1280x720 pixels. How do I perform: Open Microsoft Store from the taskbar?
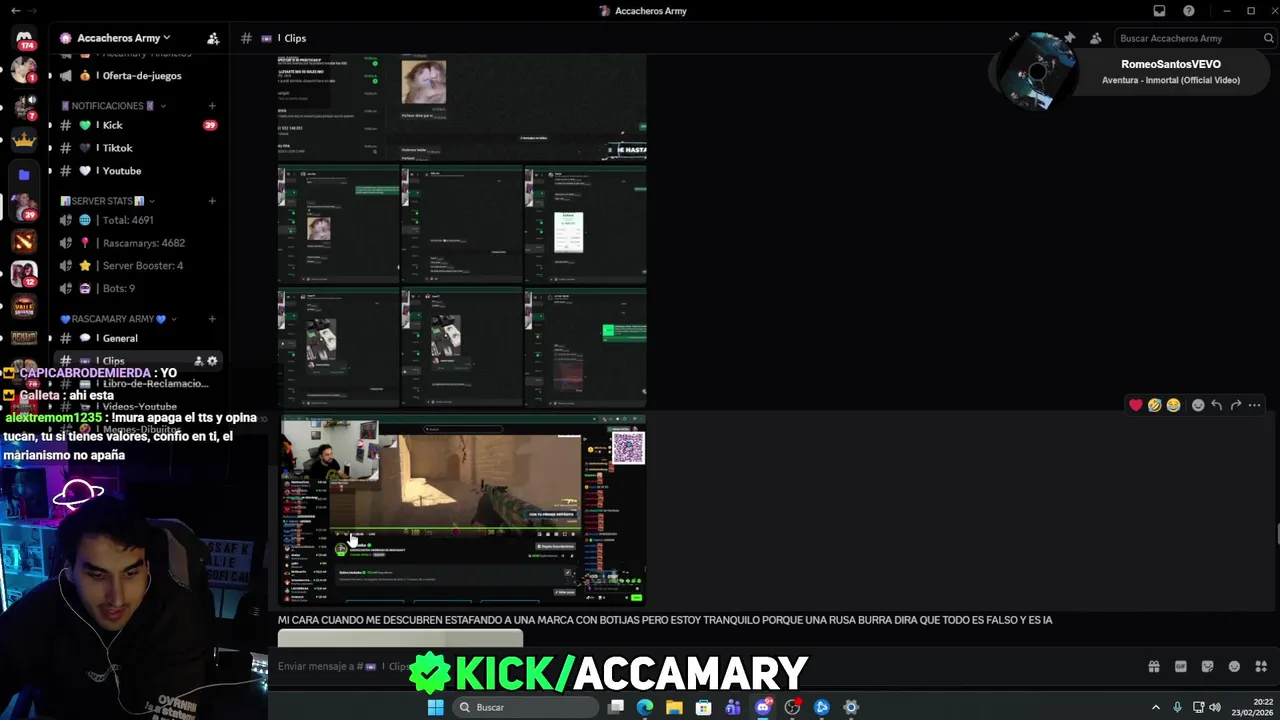click(704, 707)
